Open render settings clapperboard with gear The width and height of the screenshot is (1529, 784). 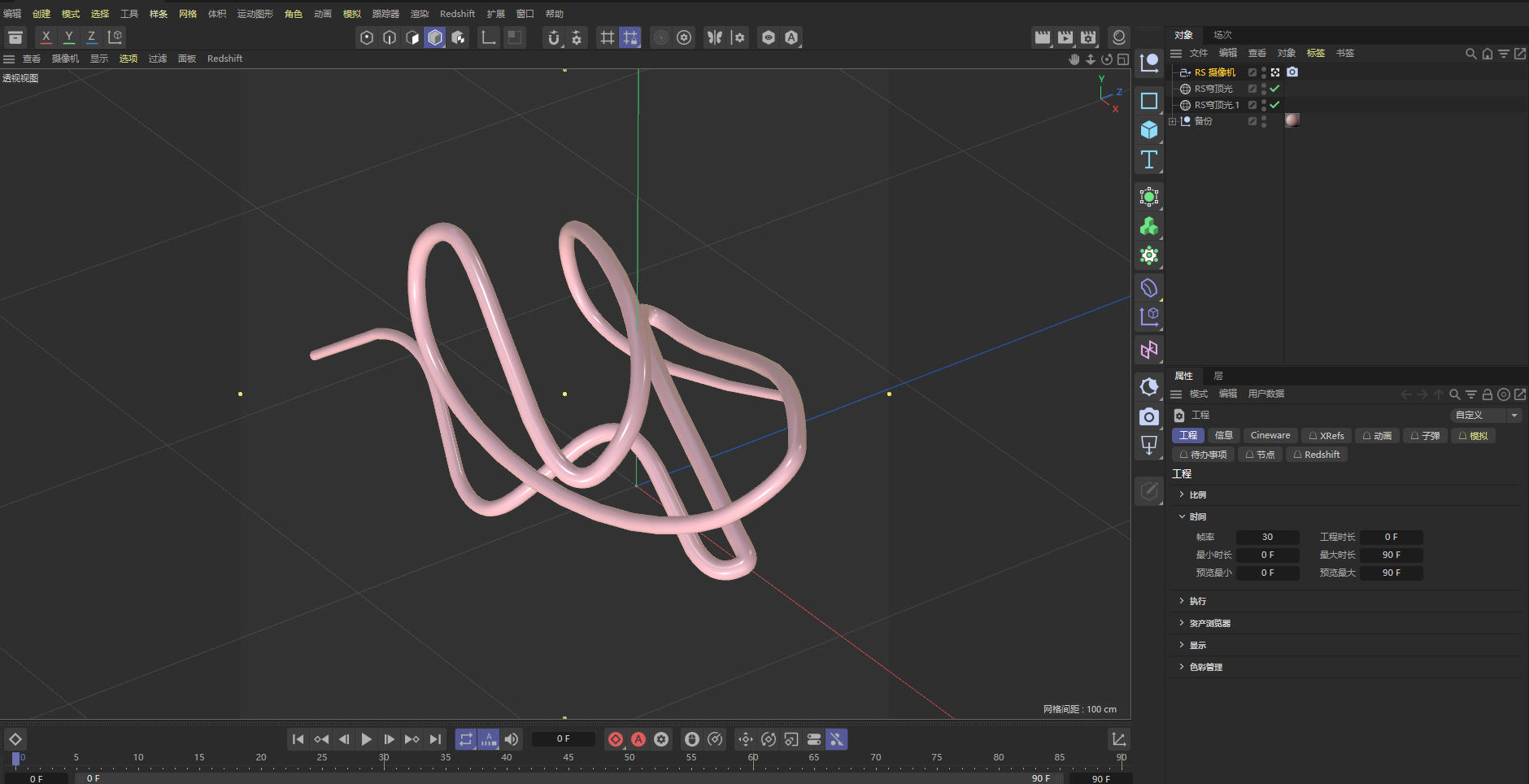1088,37
